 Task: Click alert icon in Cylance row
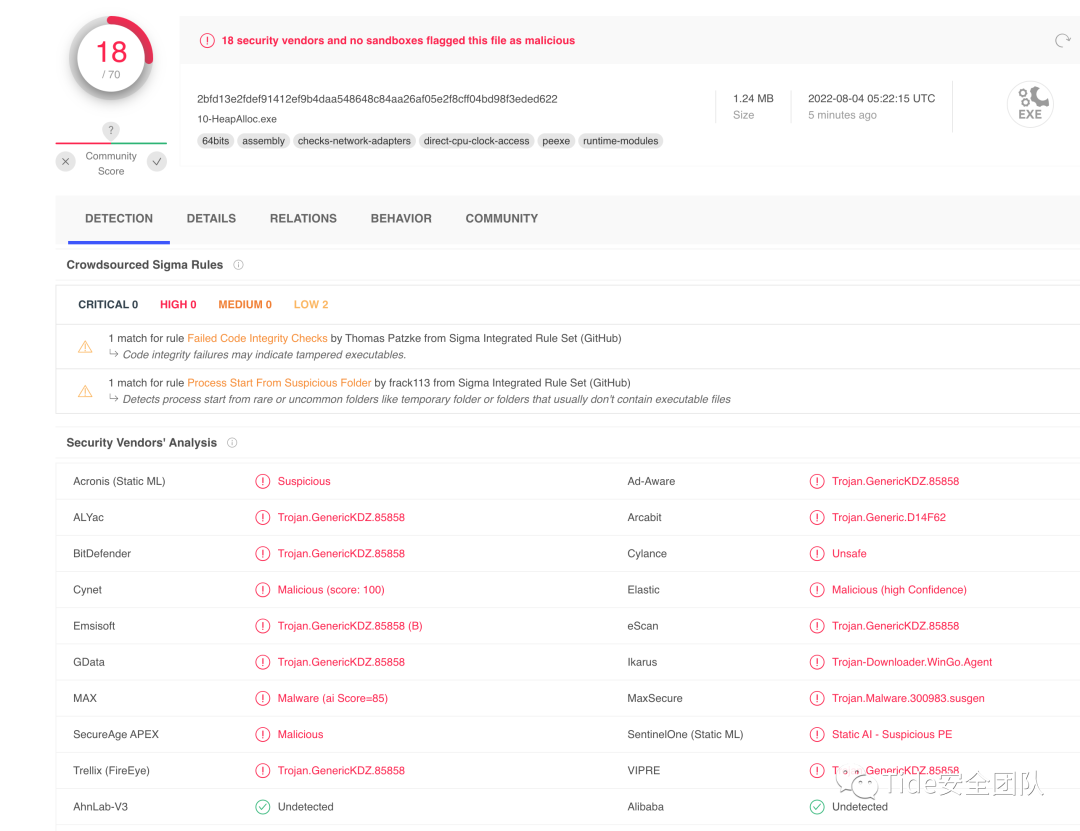(x=816, y=553)
